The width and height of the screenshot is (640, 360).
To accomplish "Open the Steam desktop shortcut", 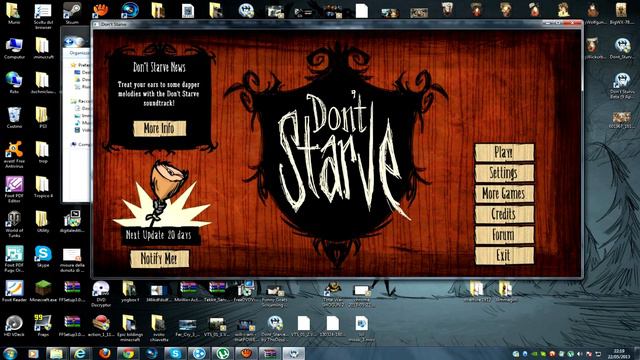I will tap(72, 14).
